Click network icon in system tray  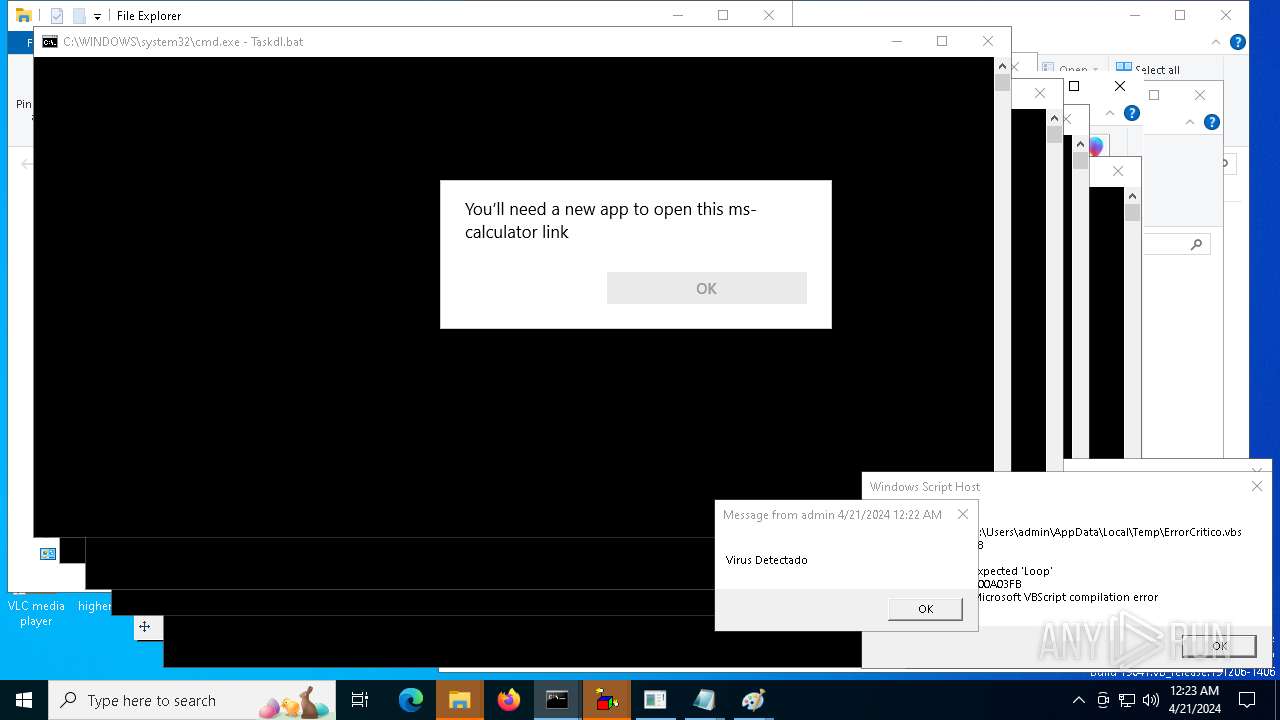click(x=1126, y=700)
